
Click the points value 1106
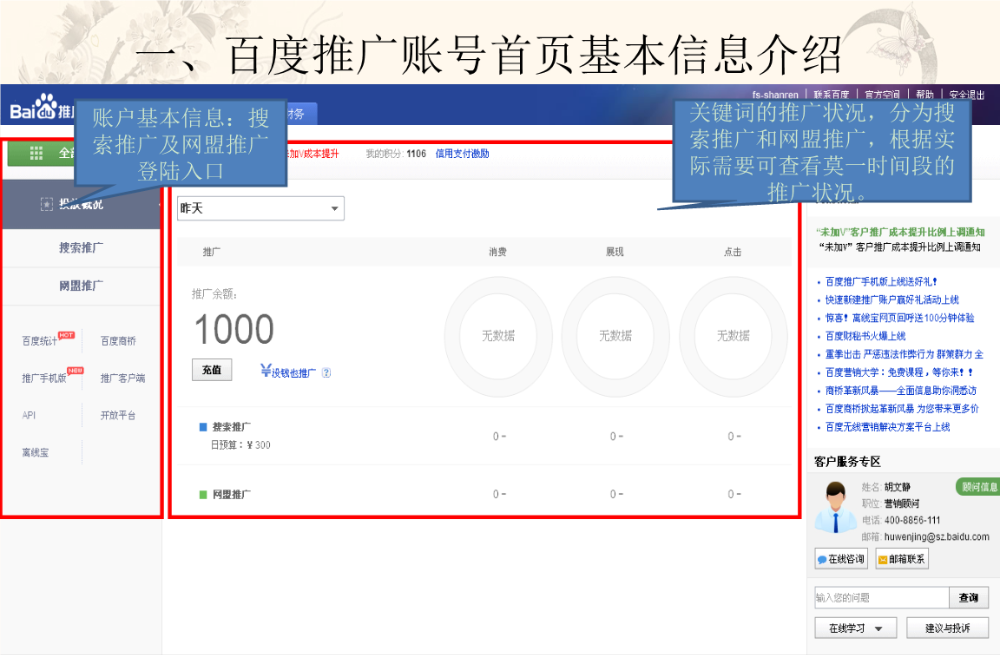416,153
